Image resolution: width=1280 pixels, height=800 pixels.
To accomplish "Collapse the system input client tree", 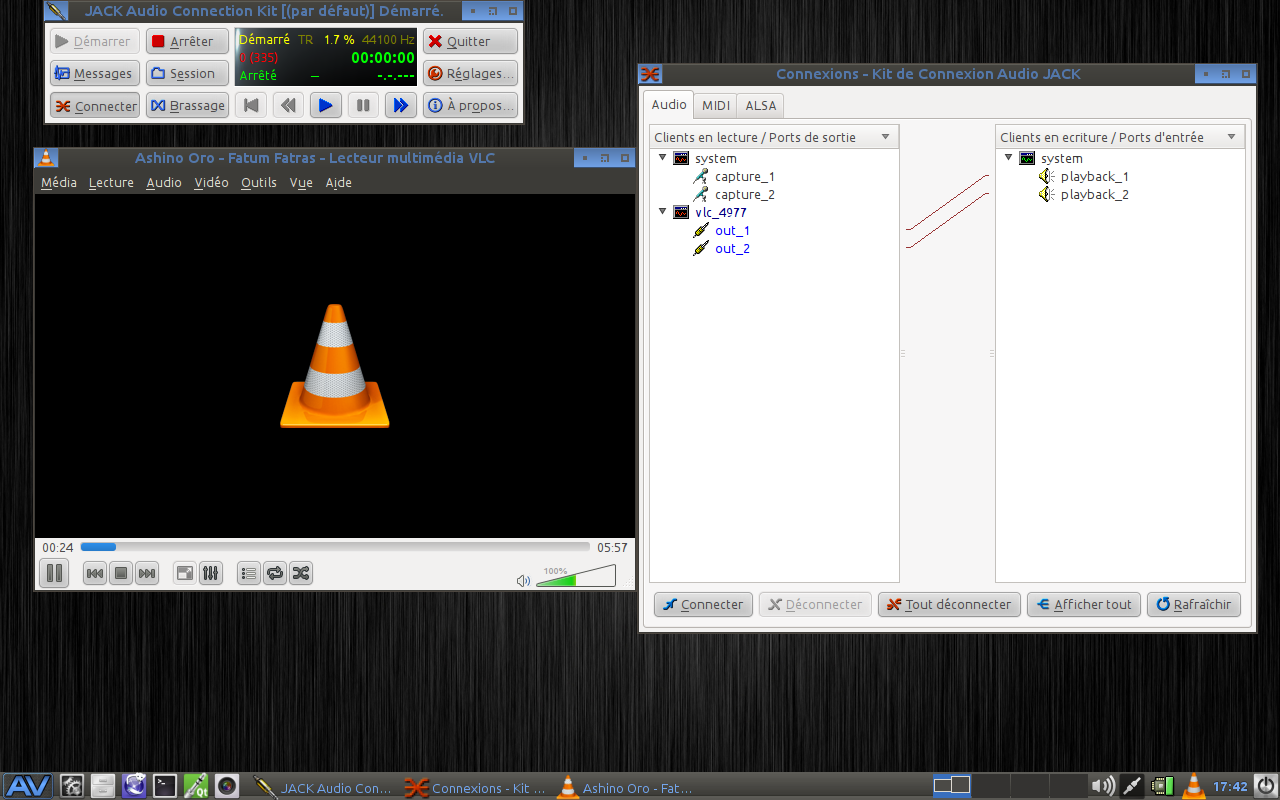I will click(x=1008, y=158).
